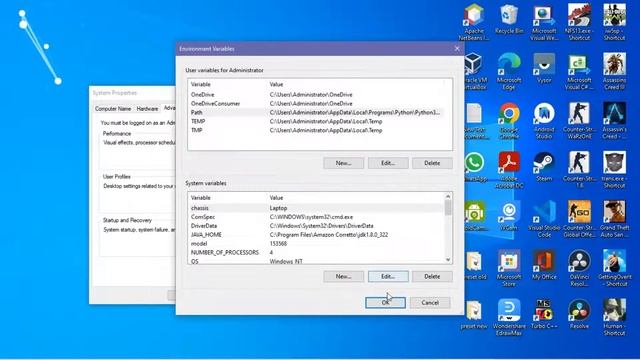The height and width of the screenshot is (360, 640).
Task: Select the Vysor desktop icon
Action: tap(544, 68)
